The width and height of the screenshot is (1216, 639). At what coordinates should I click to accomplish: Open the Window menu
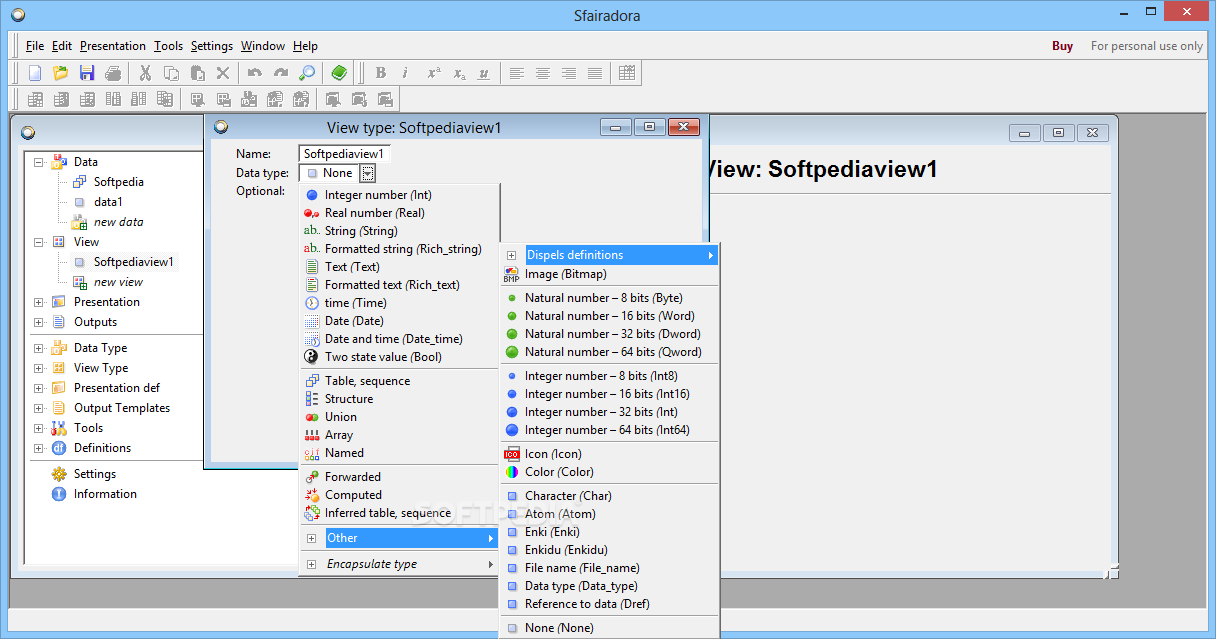click(263, 46)
